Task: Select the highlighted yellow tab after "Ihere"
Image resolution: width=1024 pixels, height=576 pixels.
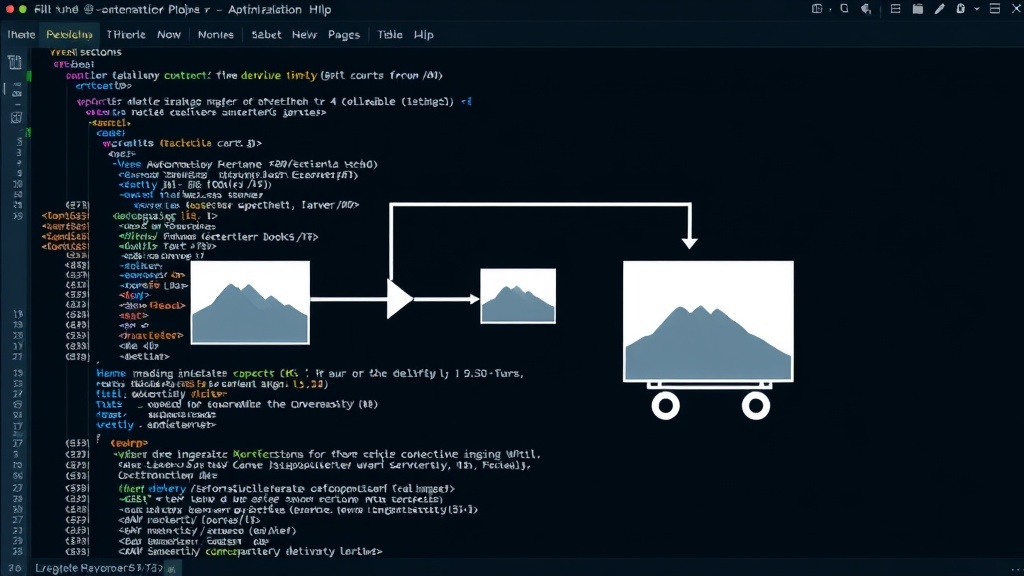Action: pos(69,35)
